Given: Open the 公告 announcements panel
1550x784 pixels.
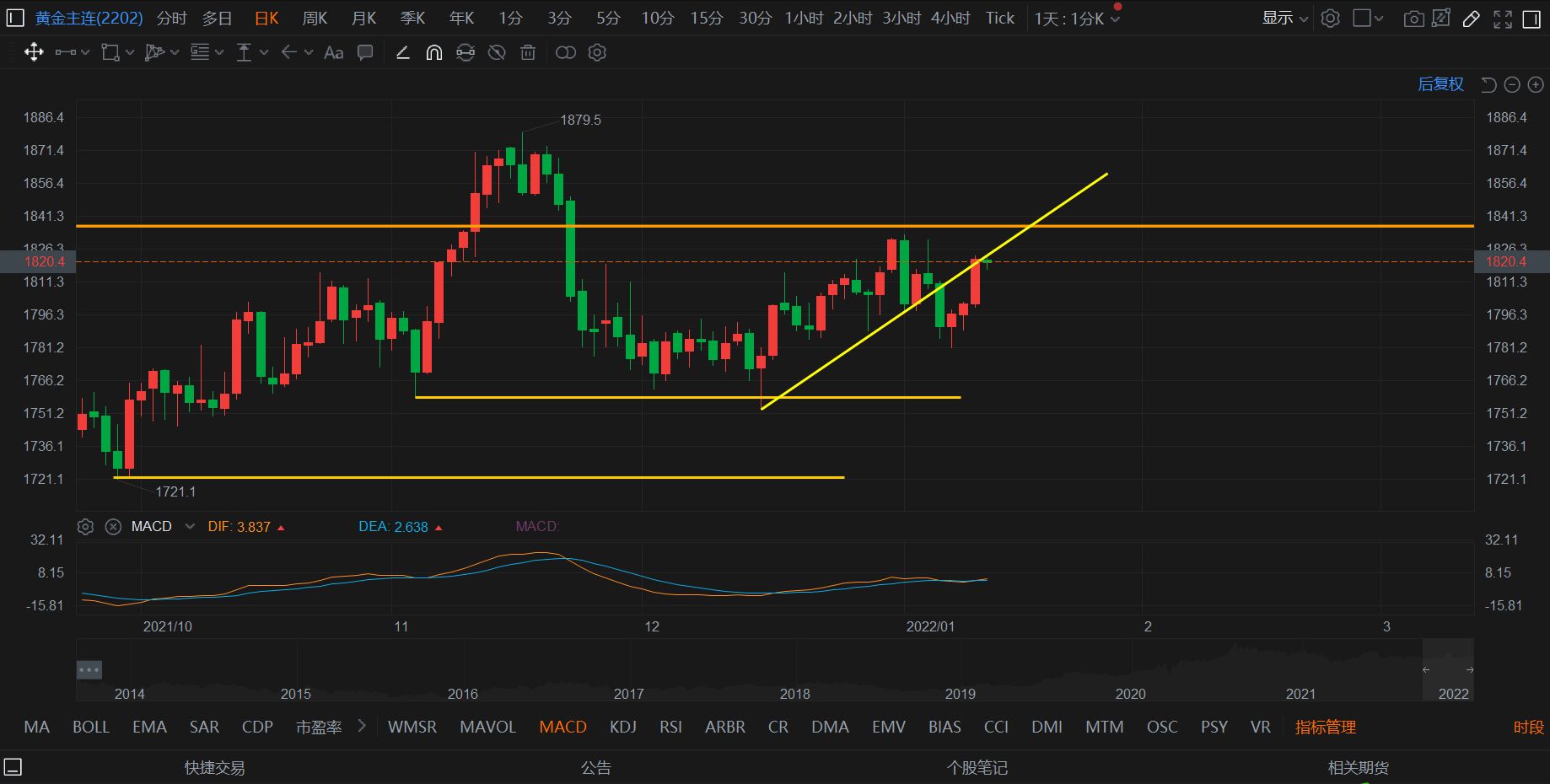Looking at the screenshot, I should pyautogui.click(x=596, y=768).
